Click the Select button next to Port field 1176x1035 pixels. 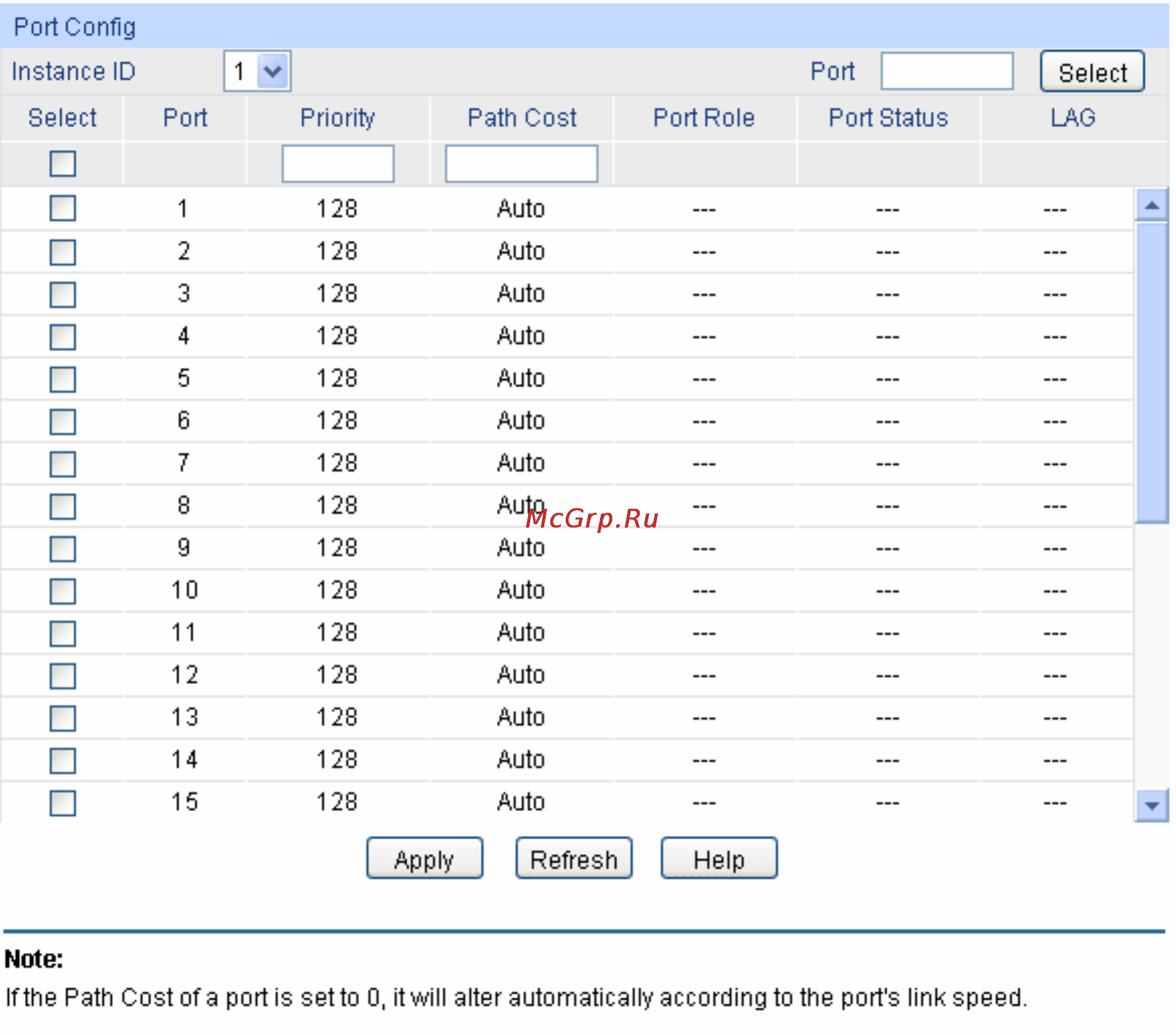click(x=1092, y=71)
